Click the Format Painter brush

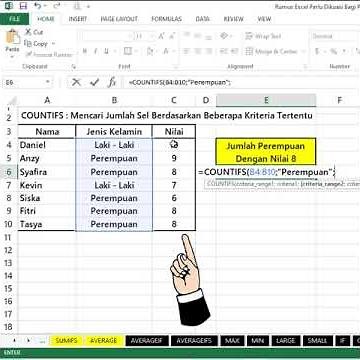click(28, 54)
